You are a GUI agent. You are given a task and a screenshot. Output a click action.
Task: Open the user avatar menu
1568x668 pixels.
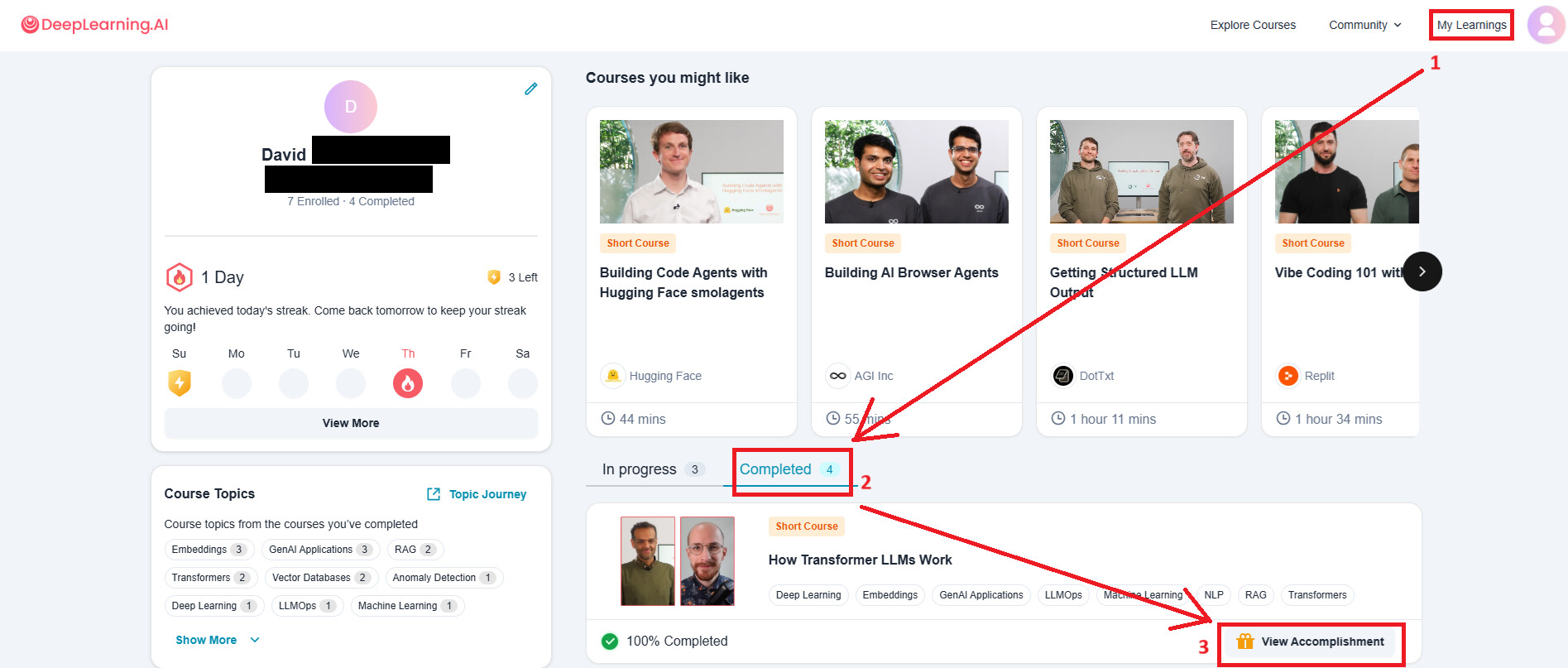[x=1546, y=25]
